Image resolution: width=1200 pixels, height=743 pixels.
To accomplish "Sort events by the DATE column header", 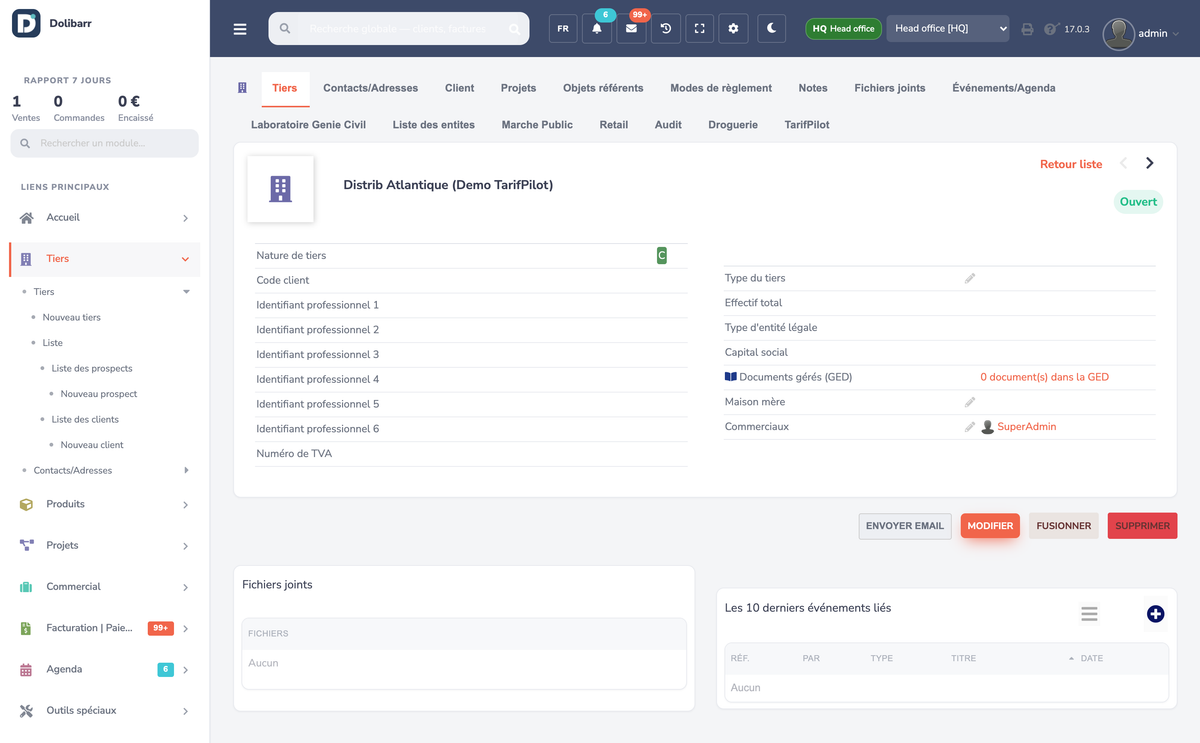I will coord(1092,658).
